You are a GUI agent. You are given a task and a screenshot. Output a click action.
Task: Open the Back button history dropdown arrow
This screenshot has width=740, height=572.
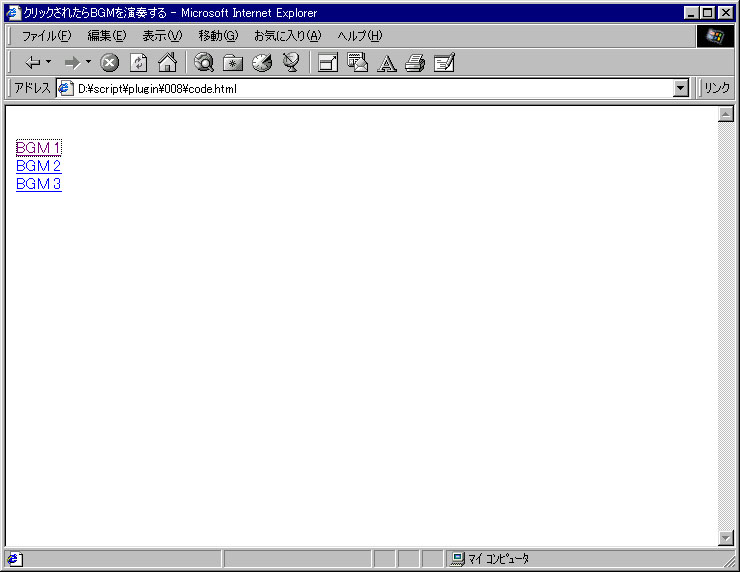coord(49,62)
